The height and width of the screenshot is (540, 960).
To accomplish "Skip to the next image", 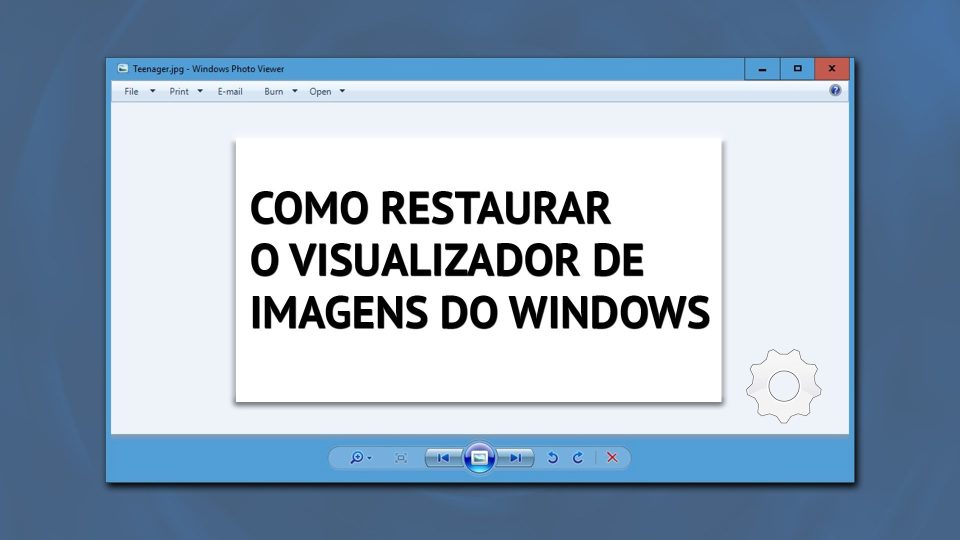I will 516,458.
